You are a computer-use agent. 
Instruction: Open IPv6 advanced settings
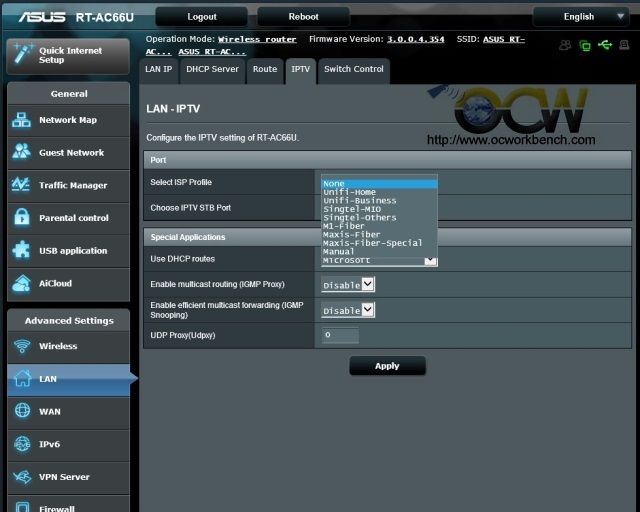(x=69, y=445)
